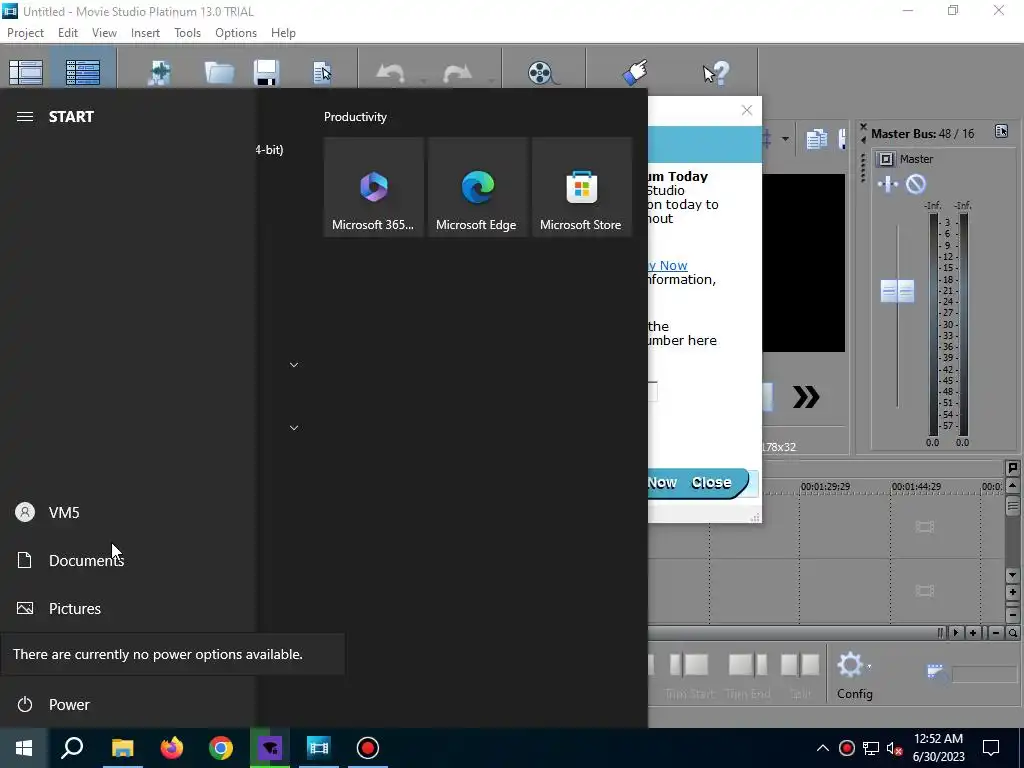Collapse Master Bus panel with small arrow

[x=863, y=139]
